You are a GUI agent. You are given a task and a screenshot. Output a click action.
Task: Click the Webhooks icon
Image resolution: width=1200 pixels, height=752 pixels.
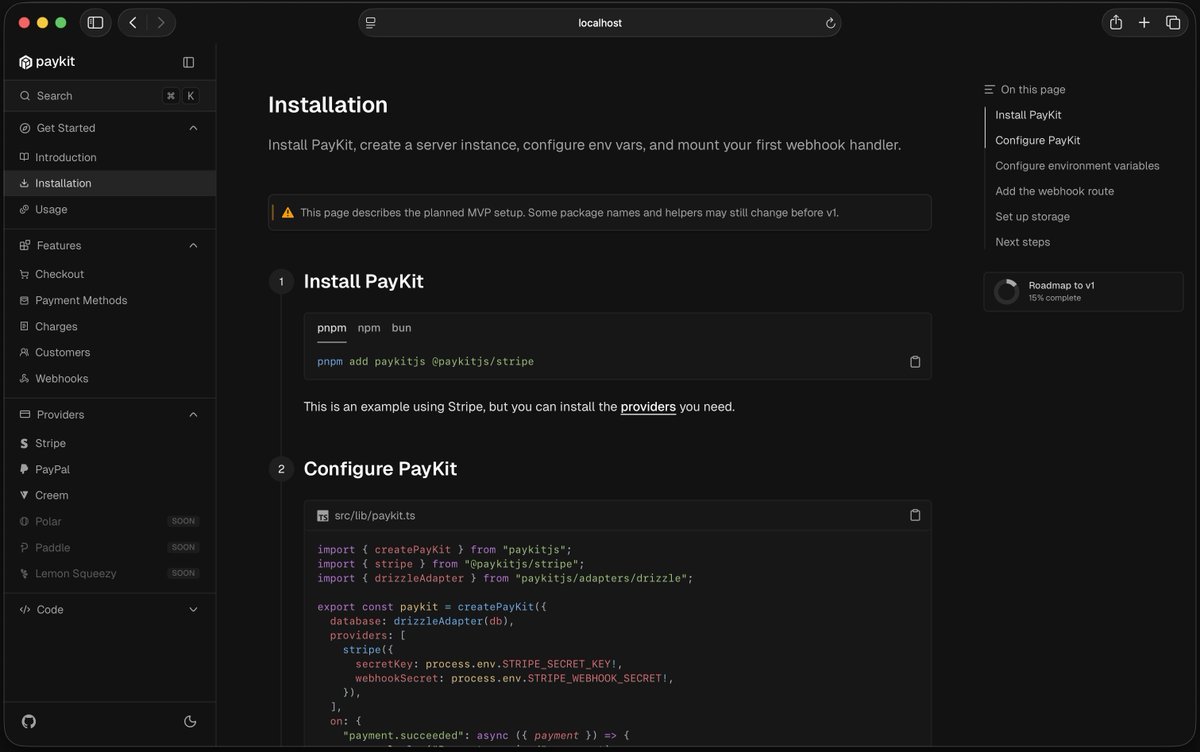point(25,378)
